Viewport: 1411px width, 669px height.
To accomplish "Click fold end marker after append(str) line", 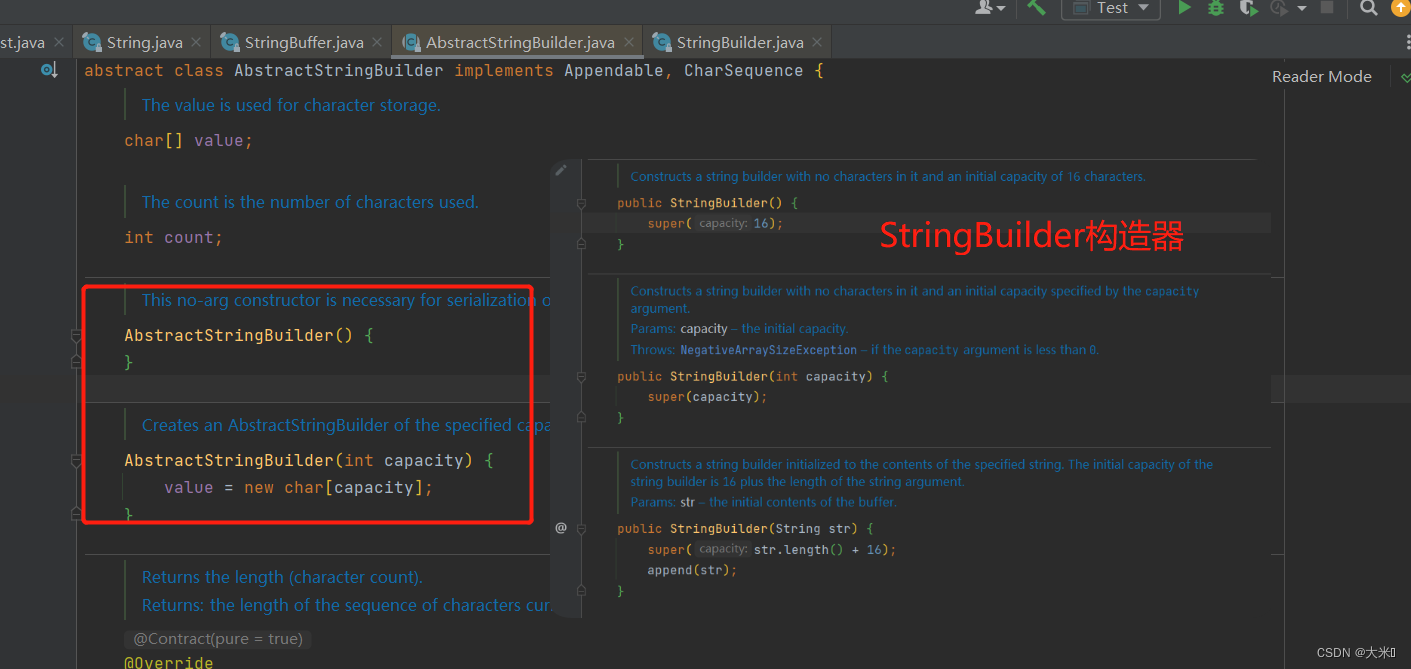I will (x=581, y=591).
